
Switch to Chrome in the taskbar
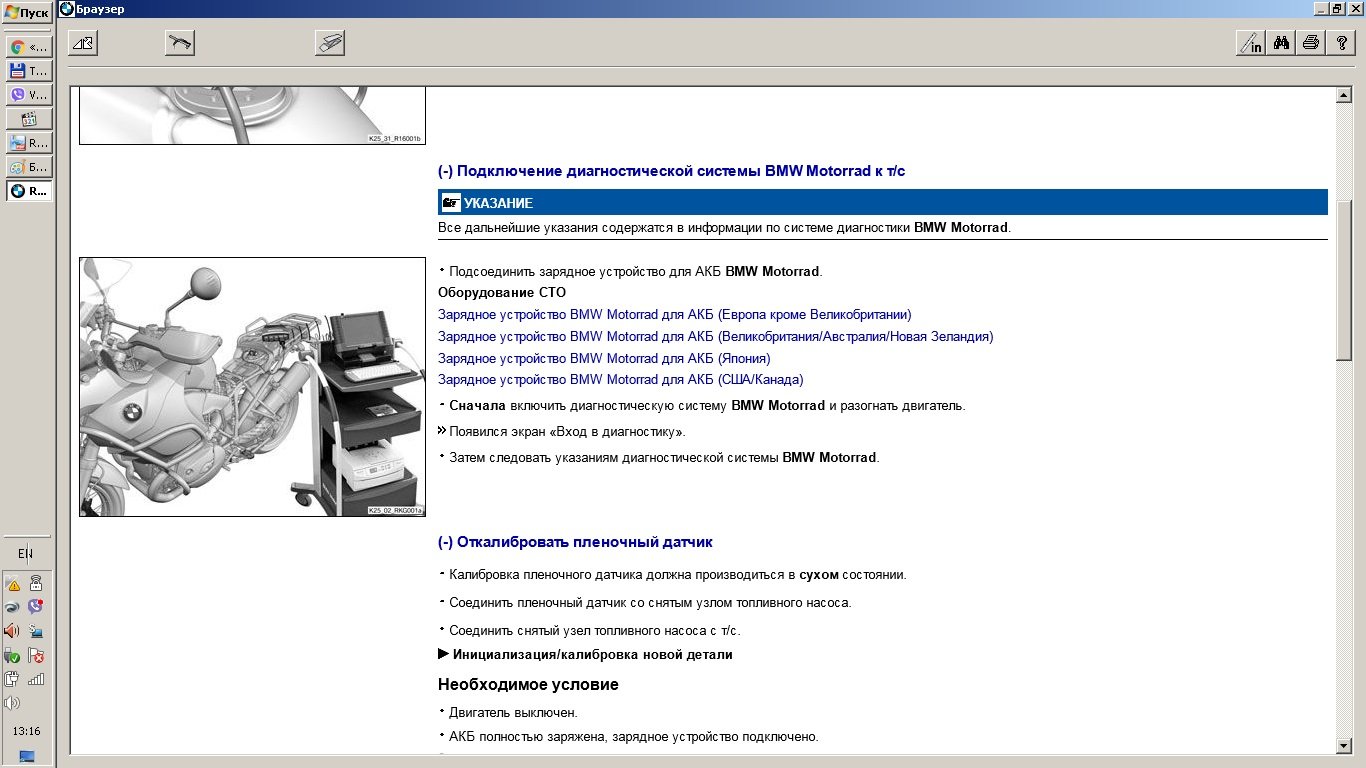pyautogui.click(x=28, y=47)
